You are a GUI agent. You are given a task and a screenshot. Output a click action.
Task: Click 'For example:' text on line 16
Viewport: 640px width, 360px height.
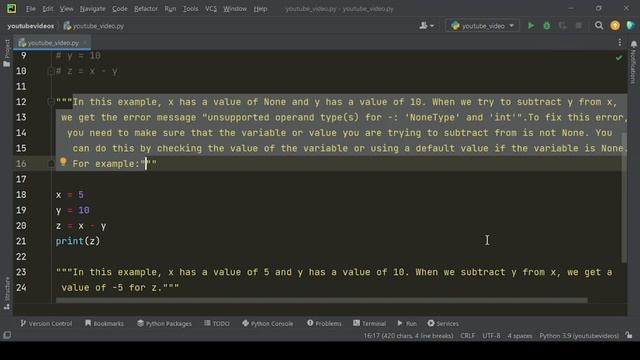click(106, 164)
